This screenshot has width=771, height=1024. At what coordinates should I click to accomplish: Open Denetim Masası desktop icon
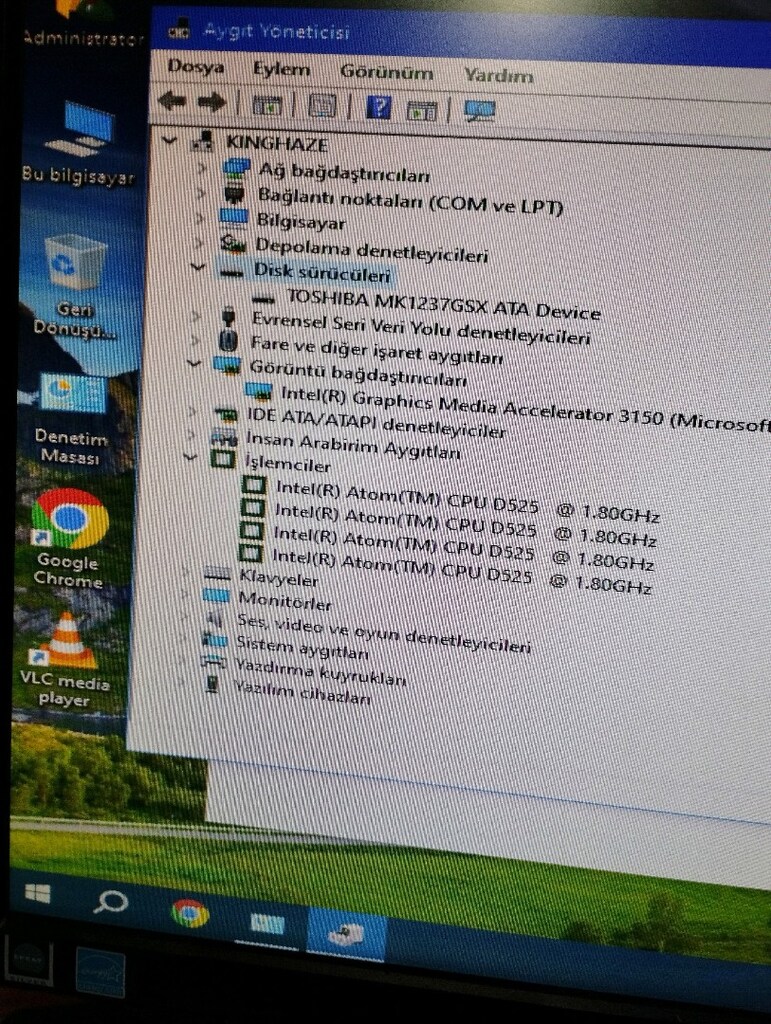click(71, 420)
